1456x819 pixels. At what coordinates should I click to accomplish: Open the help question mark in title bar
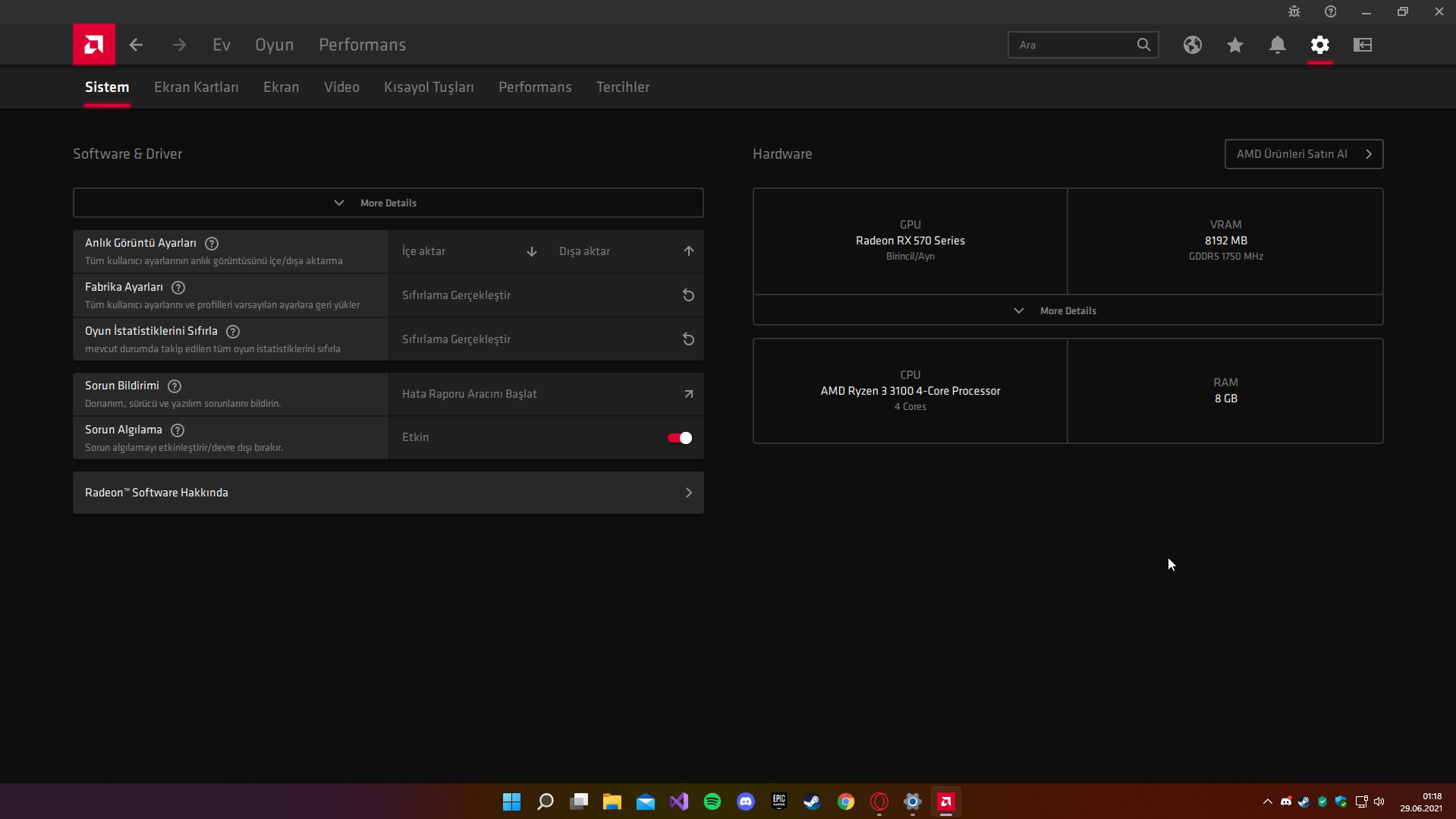(x=1331, y=11)
